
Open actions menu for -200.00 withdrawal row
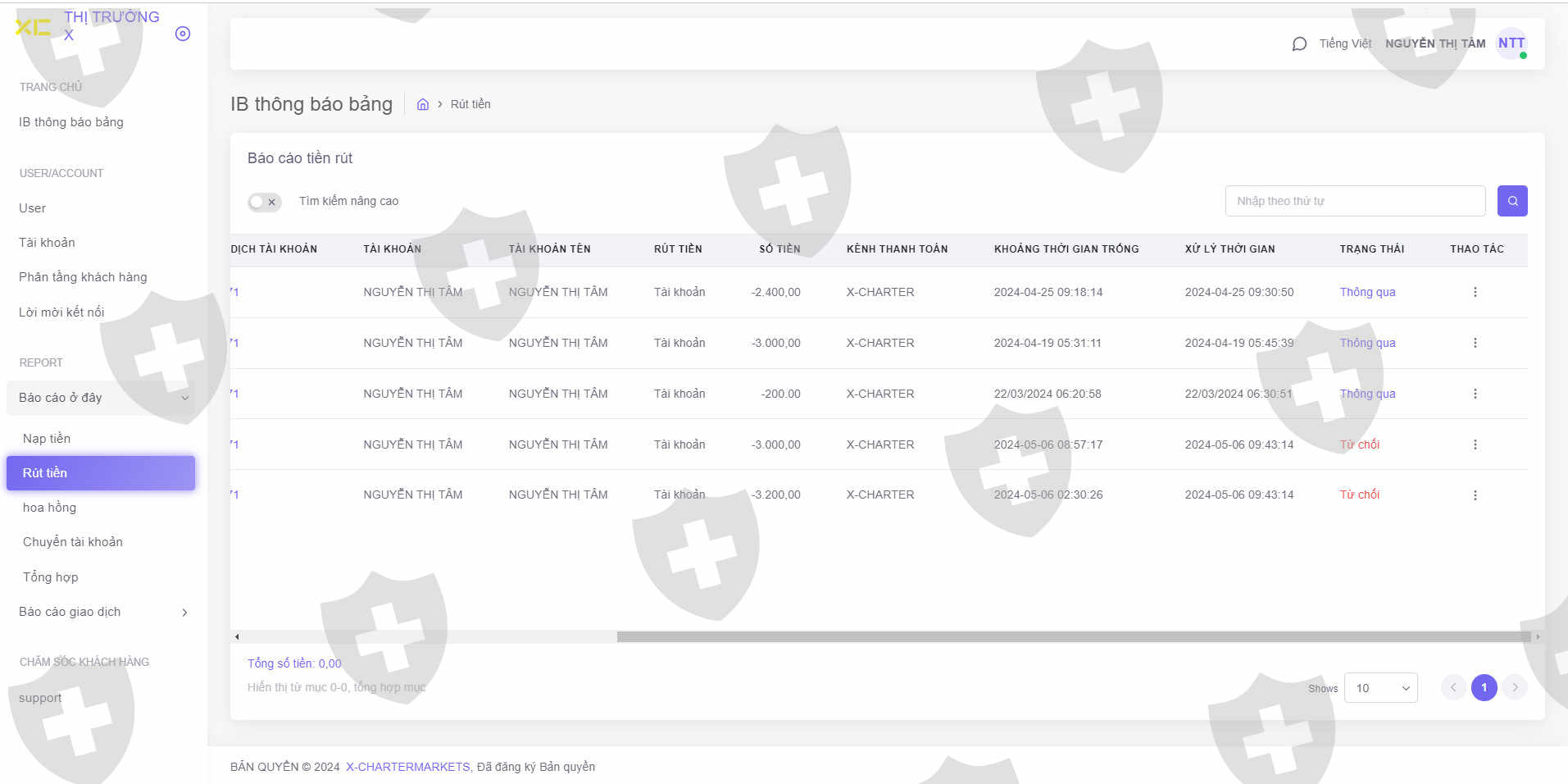(x=1475, y=394)
